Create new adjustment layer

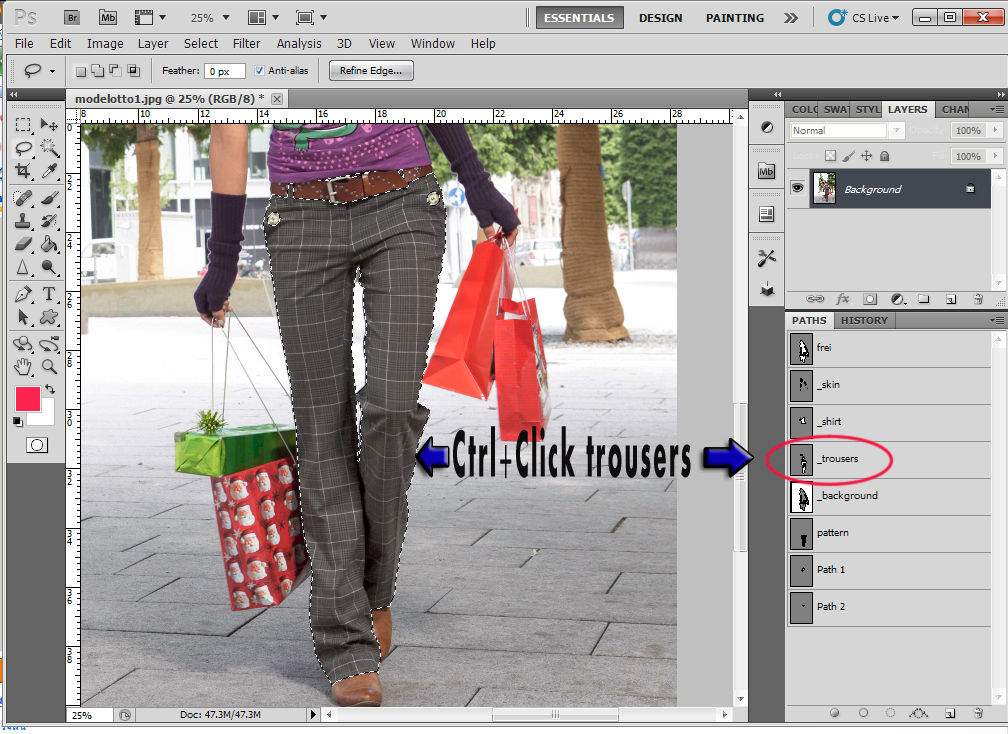pyautogui.click(x=898, y=299)
